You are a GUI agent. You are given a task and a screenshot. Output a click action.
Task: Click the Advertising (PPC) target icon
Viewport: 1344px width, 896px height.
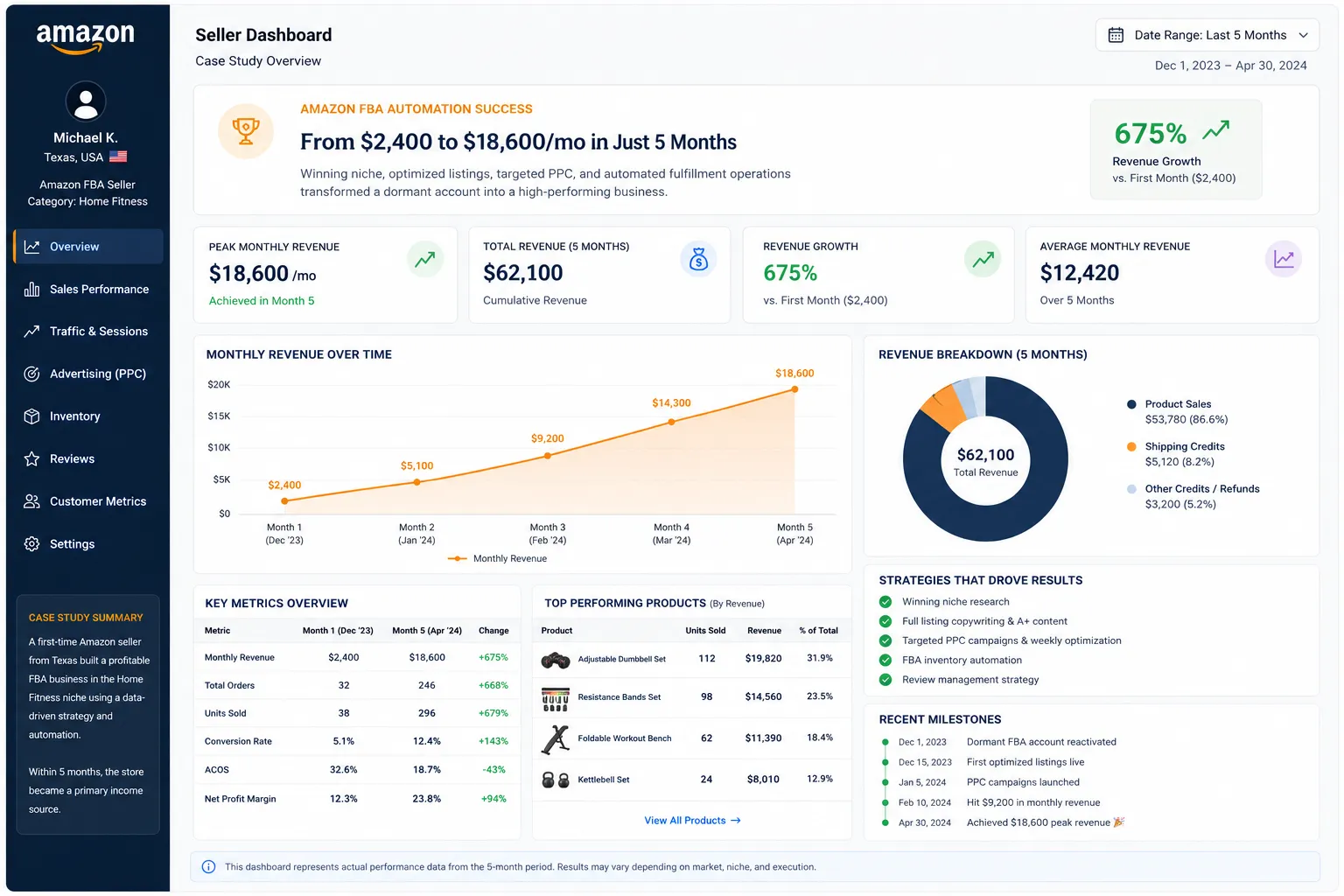click(31, 374)
